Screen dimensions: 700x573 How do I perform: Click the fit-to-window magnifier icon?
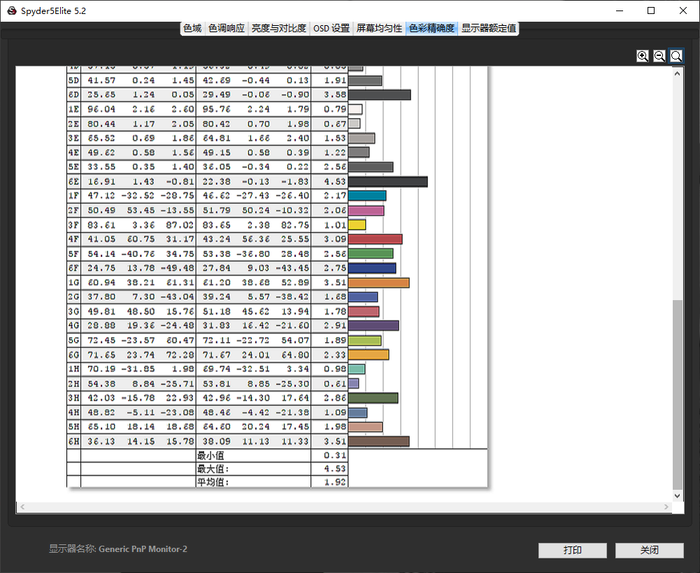677,56
